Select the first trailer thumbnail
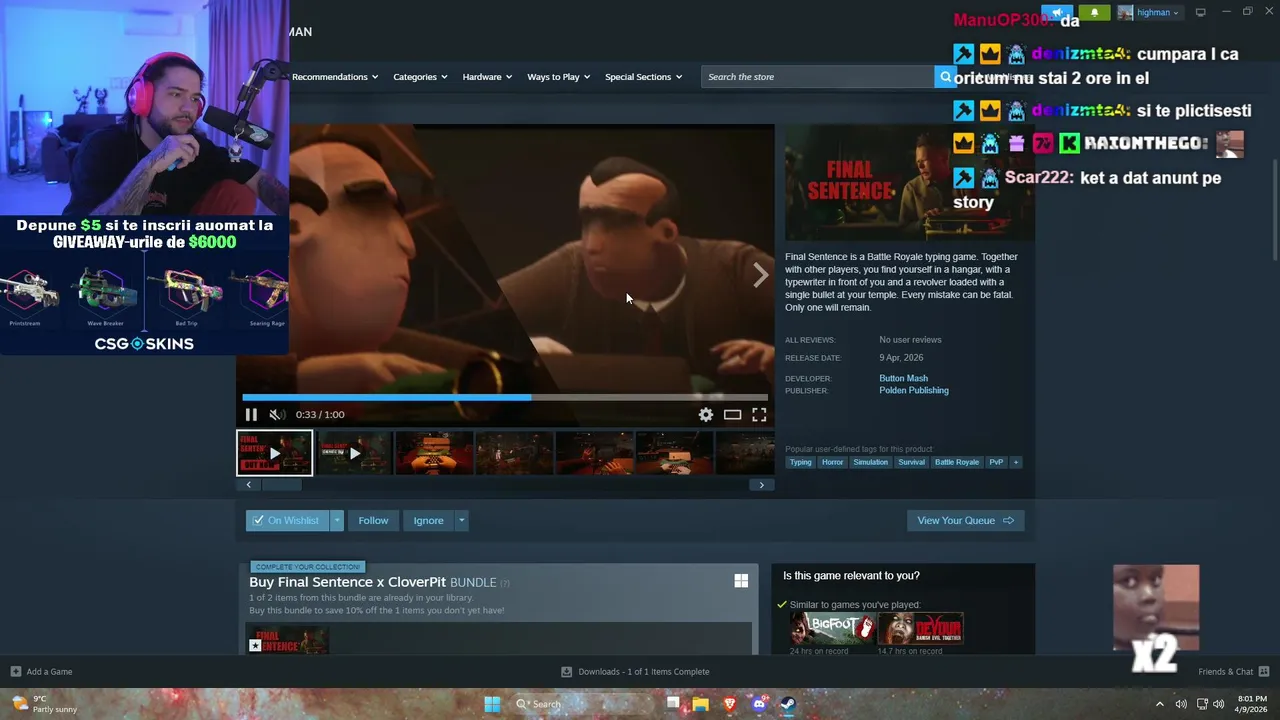Image resolution: width=1280 pixels, height=720 pixels. click(275, 453)
